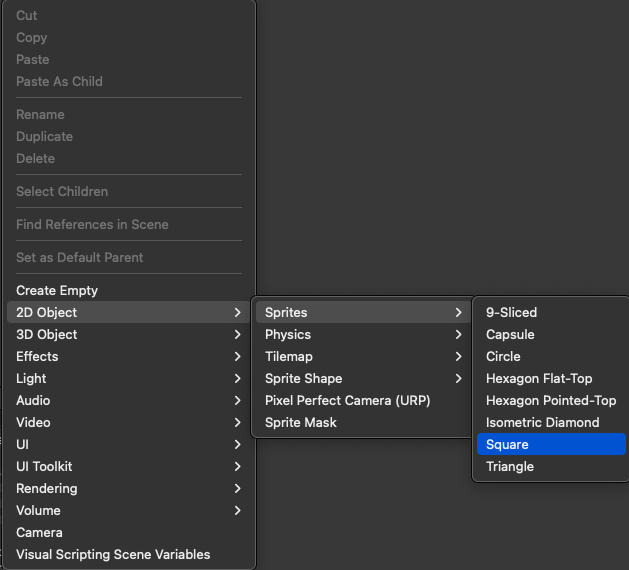Expand the UI row's chevron arrow
This screenshot has height=570, width=629.
tap(237, 444)
